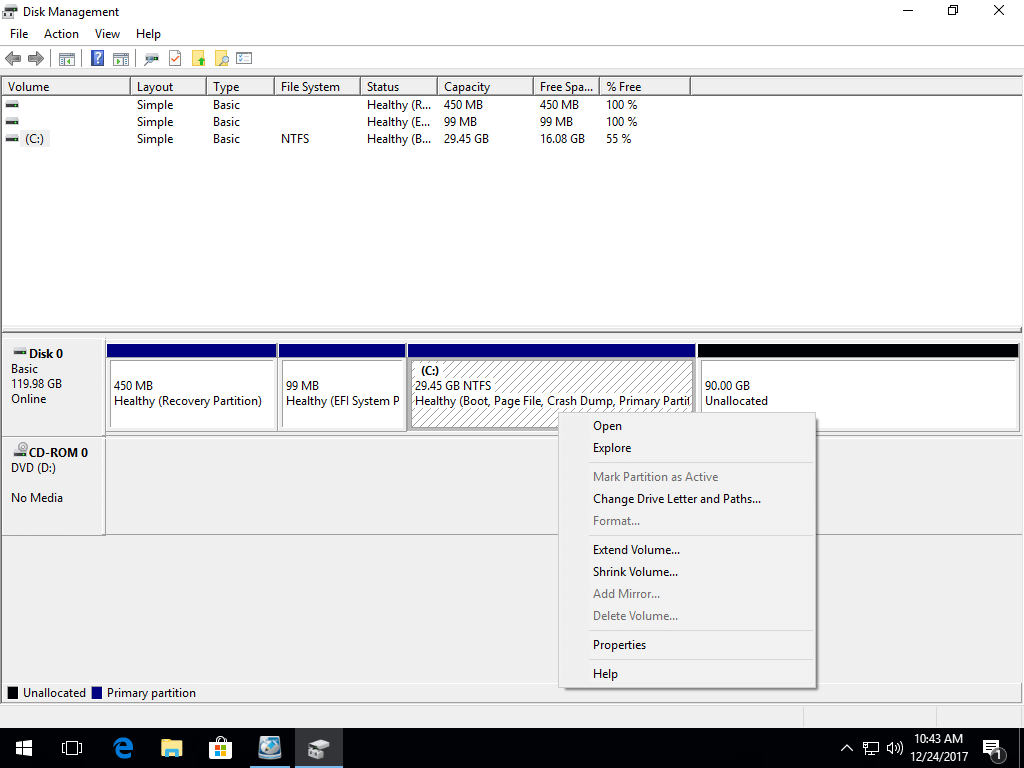
Task: Sort by the Status column header
Action: click(x=398, y=87)
